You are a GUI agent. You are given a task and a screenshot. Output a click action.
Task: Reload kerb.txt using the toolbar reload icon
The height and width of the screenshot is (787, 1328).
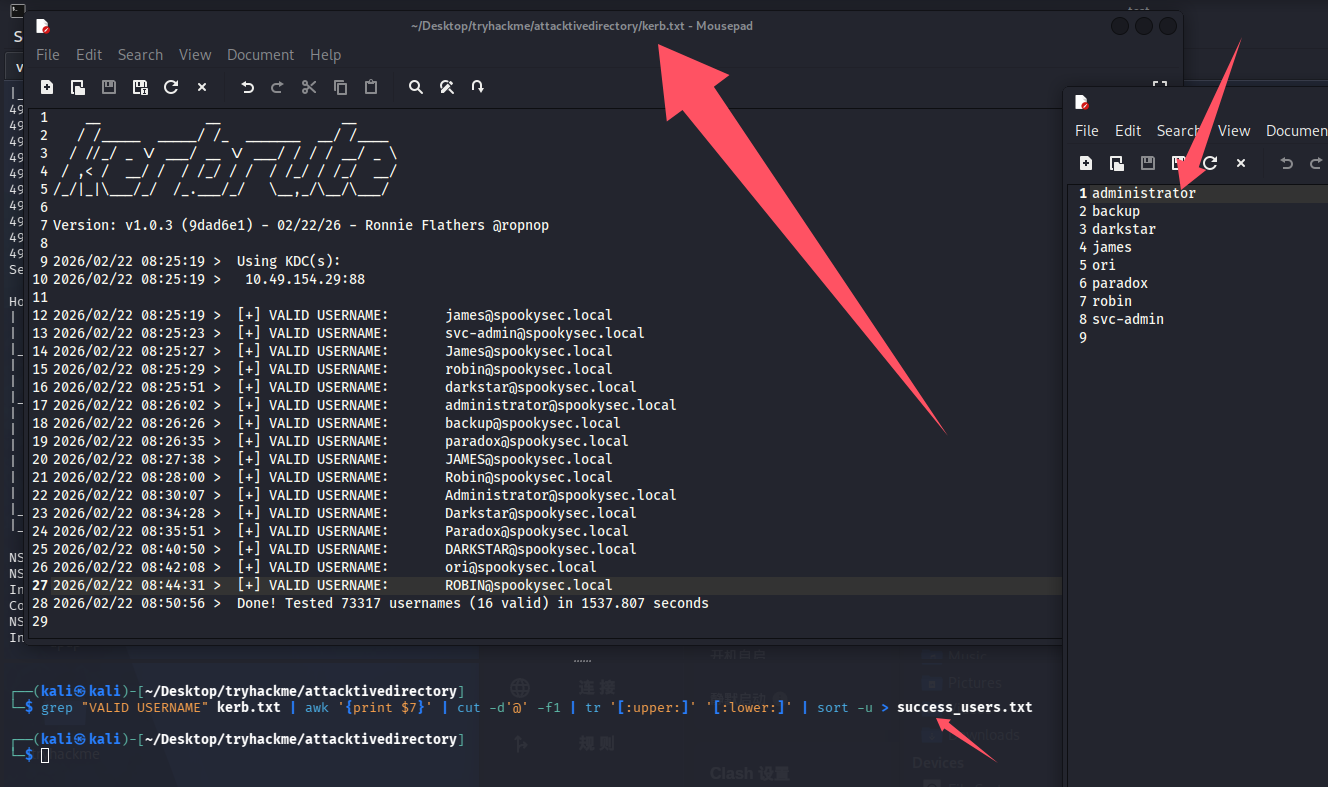tap(171, 88)
